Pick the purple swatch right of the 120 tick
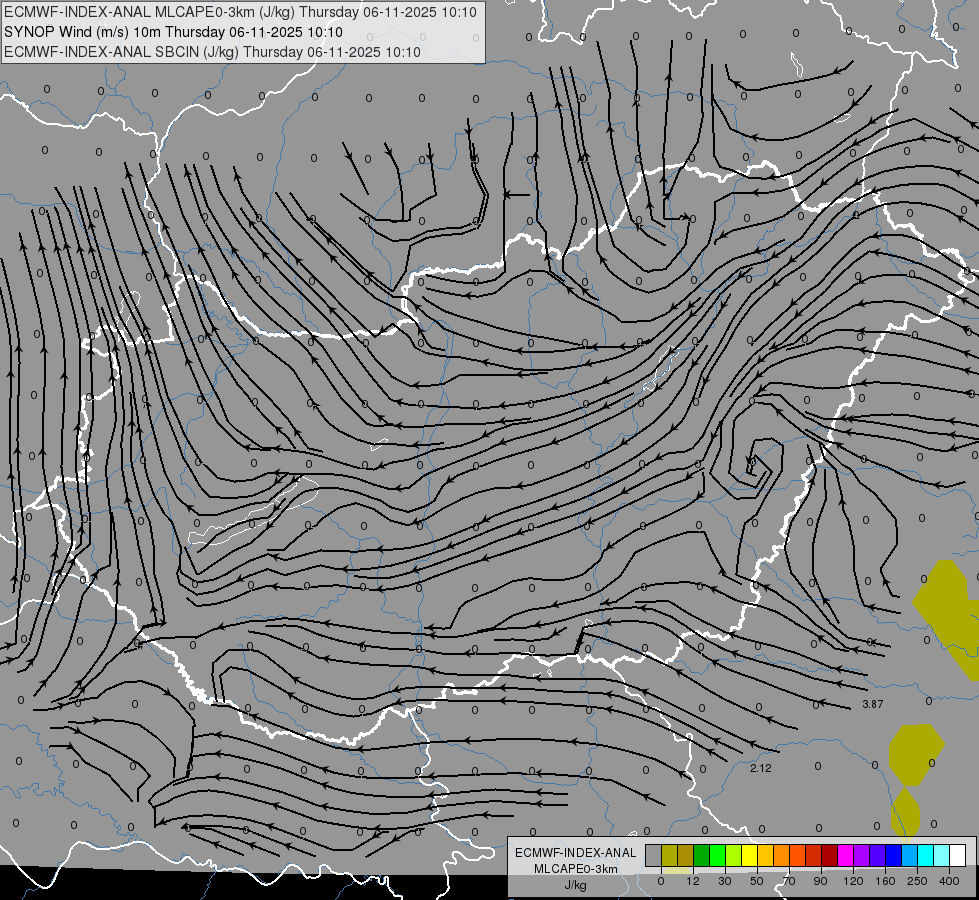The image size is (979, 900). tap(862, 855)
